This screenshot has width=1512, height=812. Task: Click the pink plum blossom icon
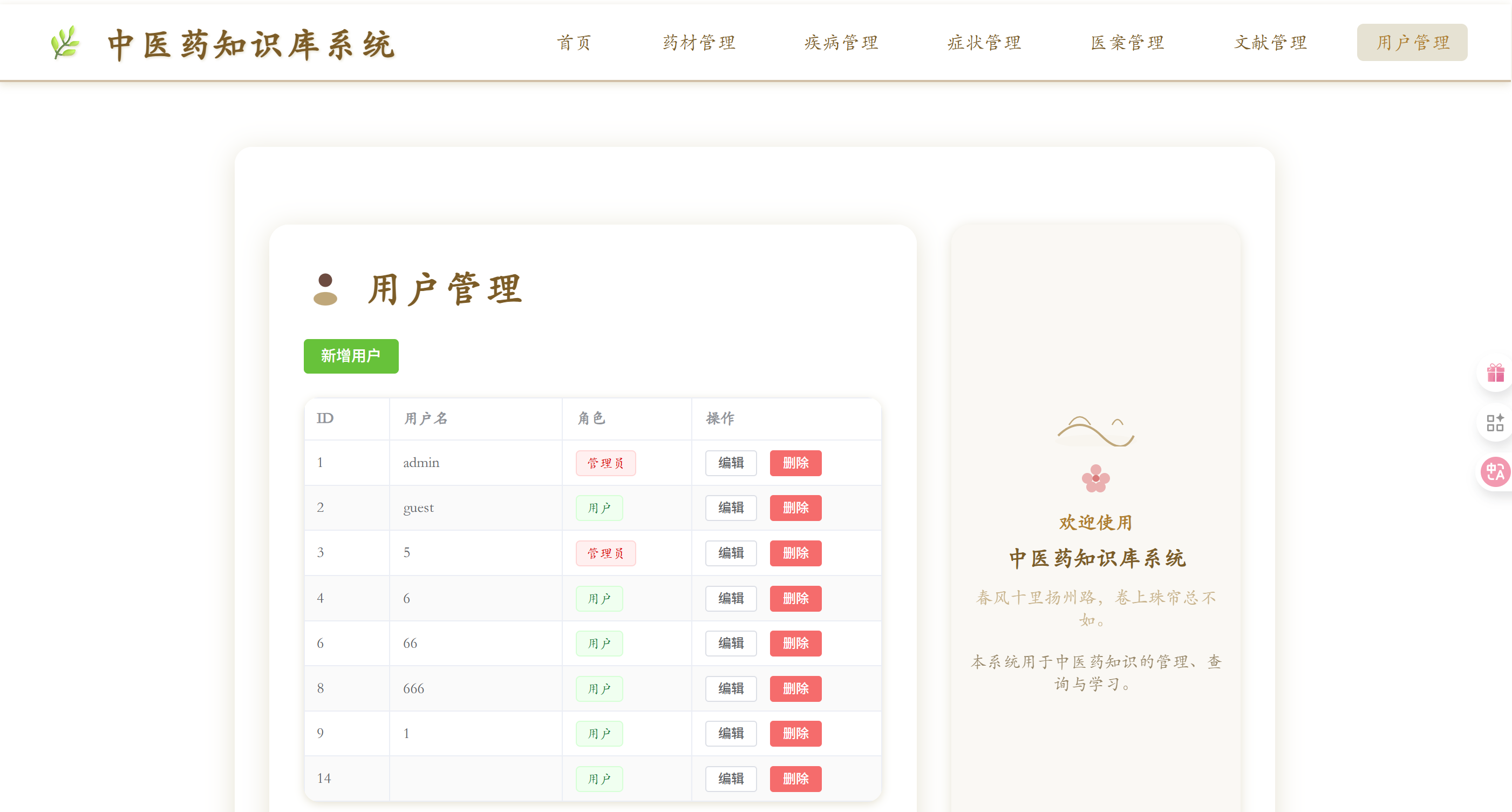[1095, 478]
